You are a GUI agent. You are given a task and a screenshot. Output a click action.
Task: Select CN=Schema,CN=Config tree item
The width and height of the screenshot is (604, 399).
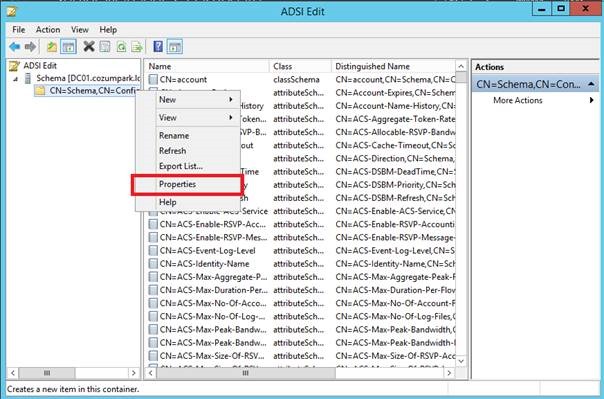click(94, 91)
